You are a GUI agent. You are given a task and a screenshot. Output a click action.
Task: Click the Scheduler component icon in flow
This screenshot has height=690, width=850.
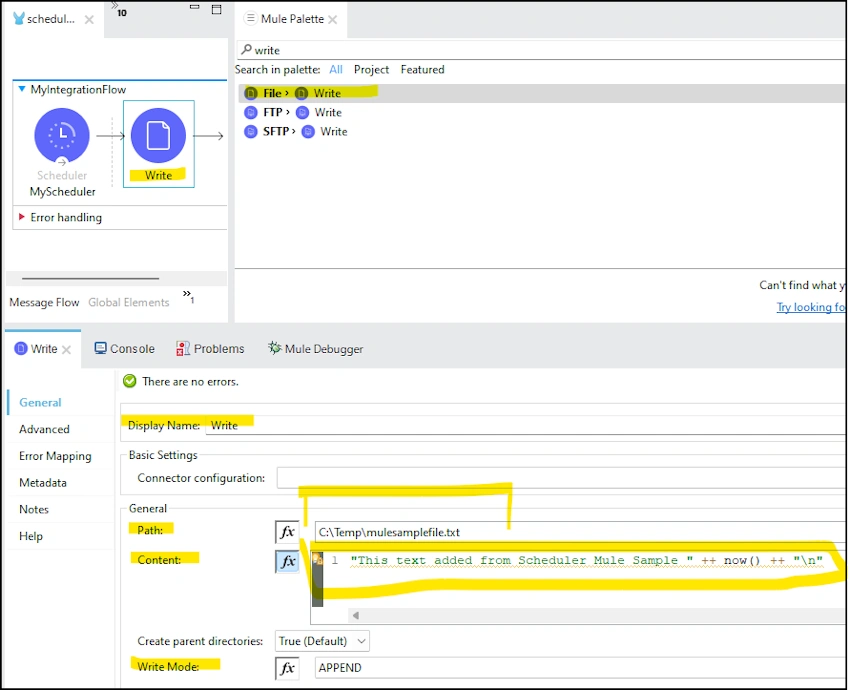[x=62, y=135]
